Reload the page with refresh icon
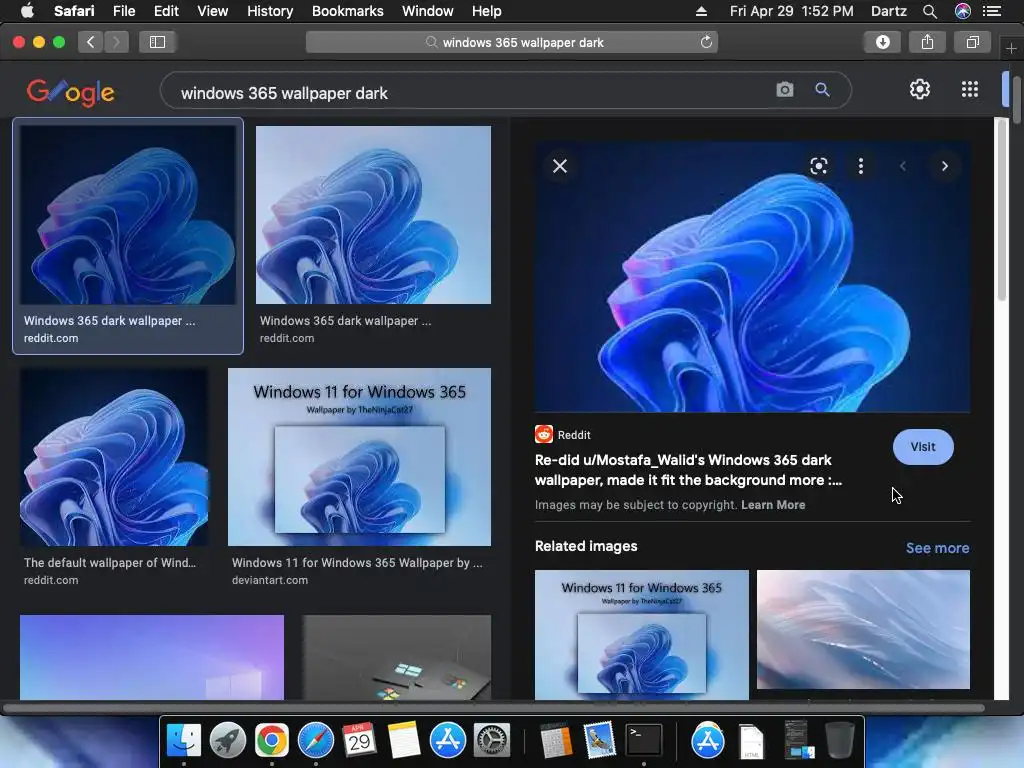This screenshot has width=1024, height=768. coord(706,42)
